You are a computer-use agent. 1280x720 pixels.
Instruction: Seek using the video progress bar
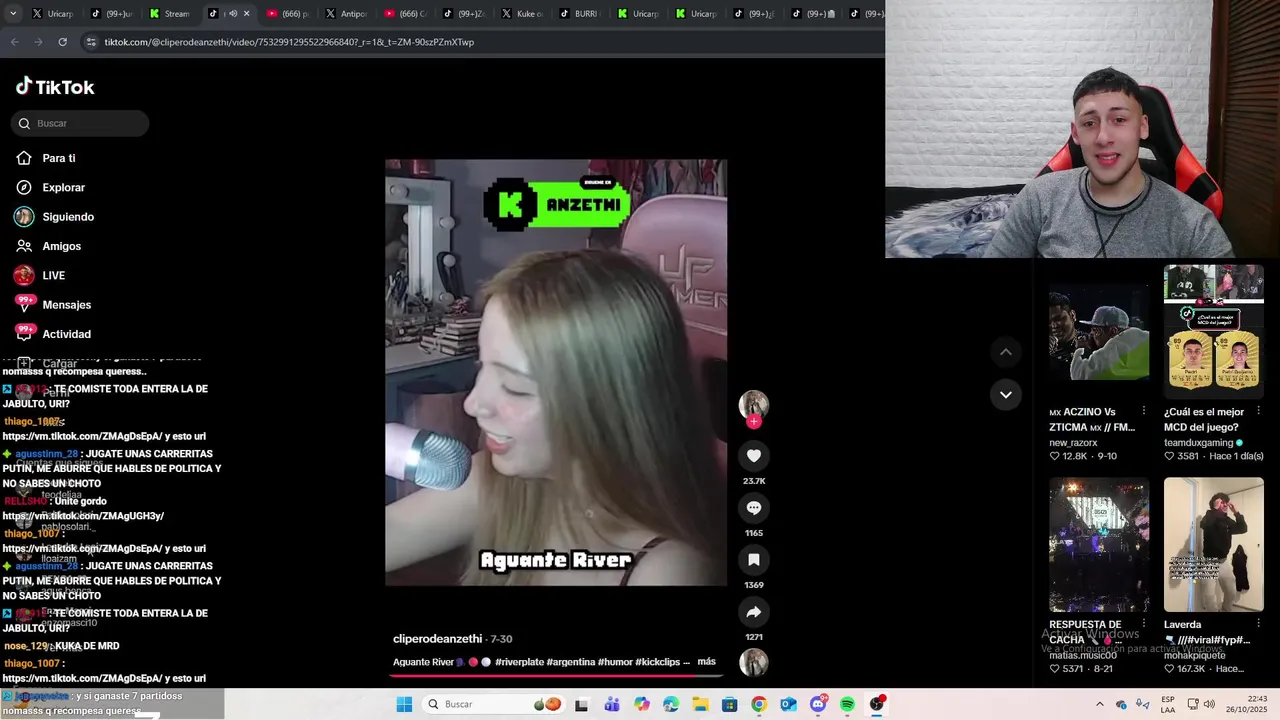pos(556,675)
